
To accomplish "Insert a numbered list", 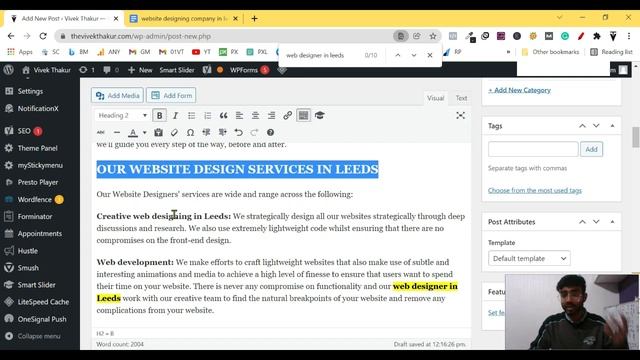I will [x=207, y=116].
